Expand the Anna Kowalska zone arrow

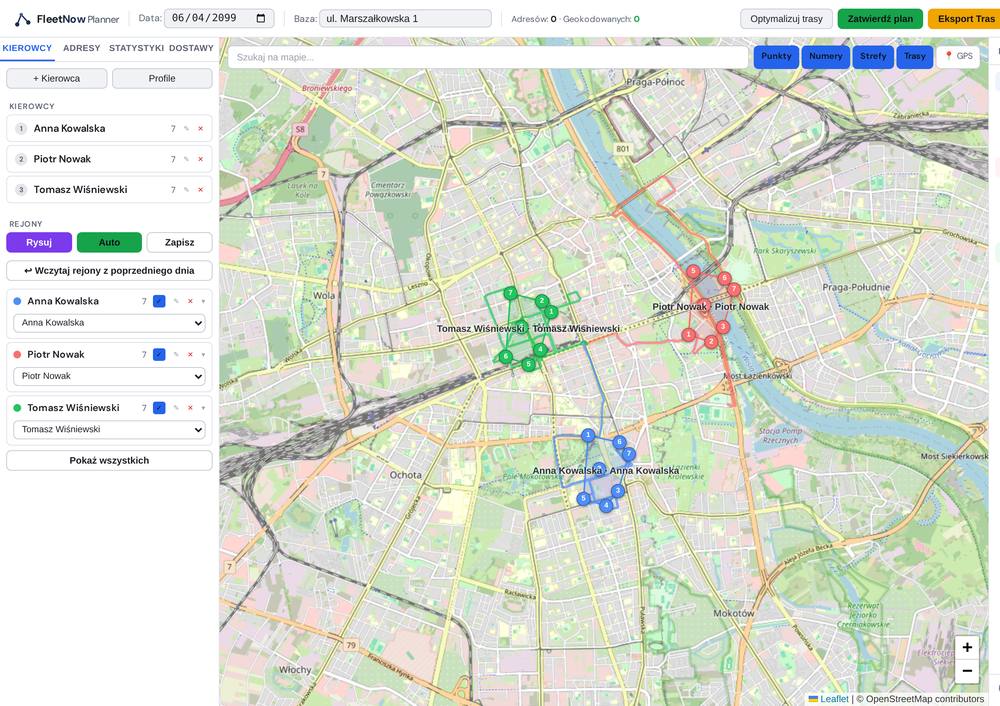click(x=203, y=301)
